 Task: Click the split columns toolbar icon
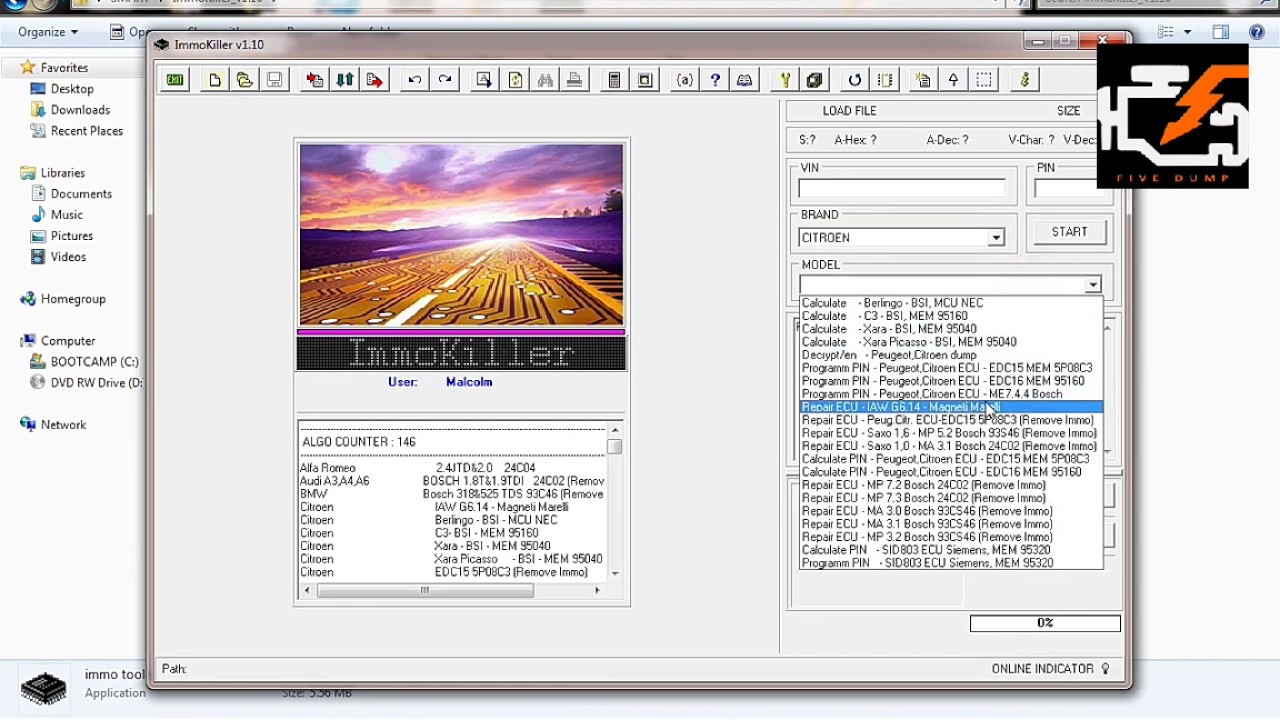pyautogui.click(x=885, y=80)
